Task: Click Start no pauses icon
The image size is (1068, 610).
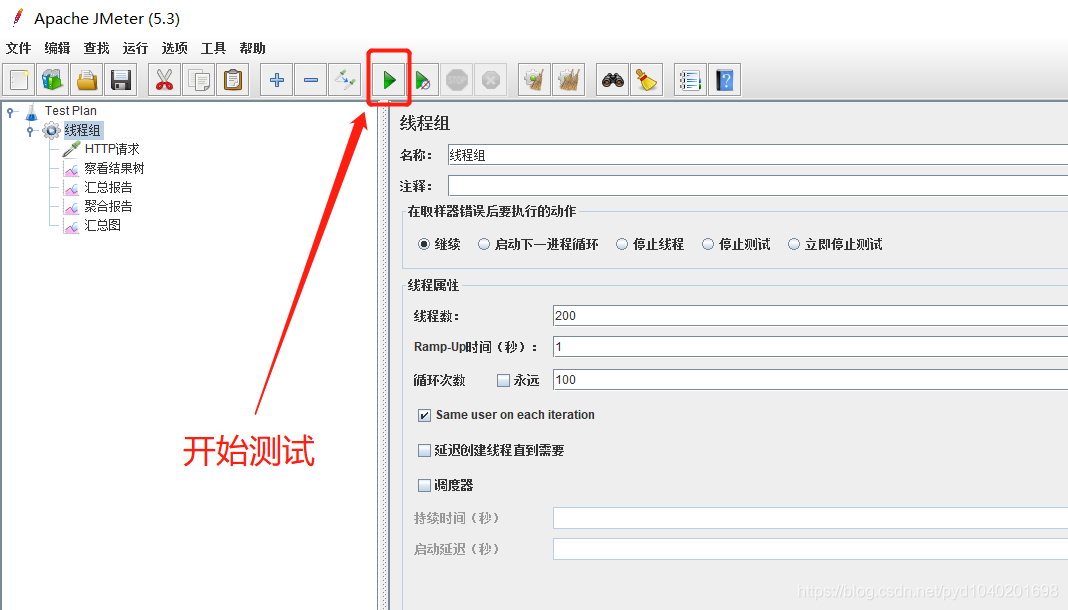Action: [x=422, y=80]
